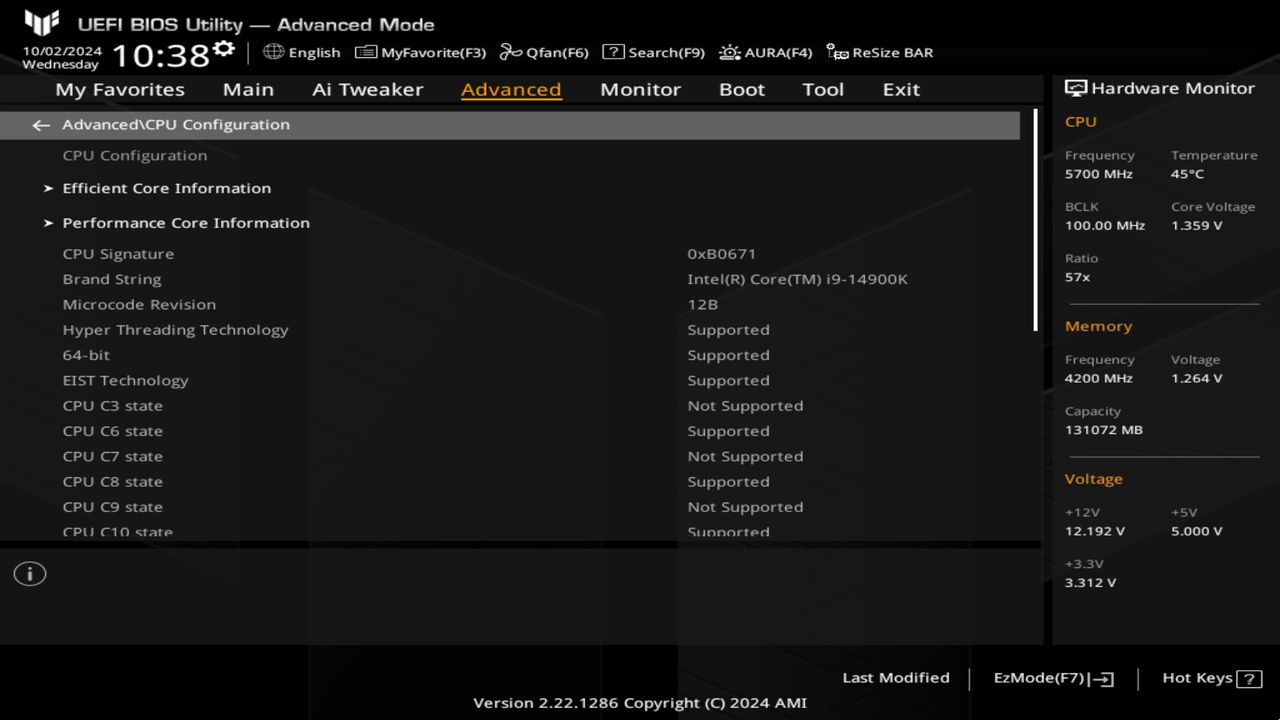This screenshot has height=720, width=1280.
Task: Click the 4200 MHz memory frequency value
Action: point(1099,379)
